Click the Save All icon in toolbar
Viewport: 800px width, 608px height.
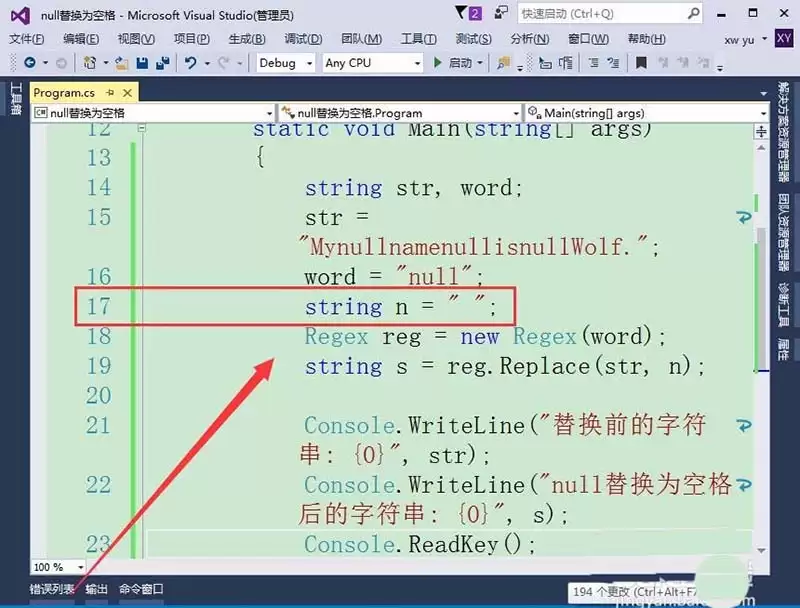tap(160, 62)
